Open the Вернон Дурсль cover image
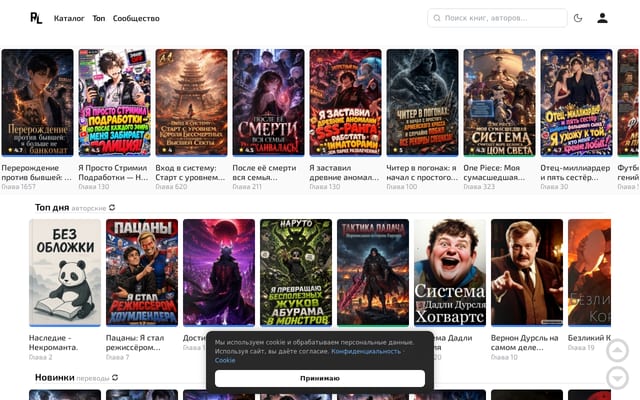Viewport: 640px width, 400px height. coord(527,273)
